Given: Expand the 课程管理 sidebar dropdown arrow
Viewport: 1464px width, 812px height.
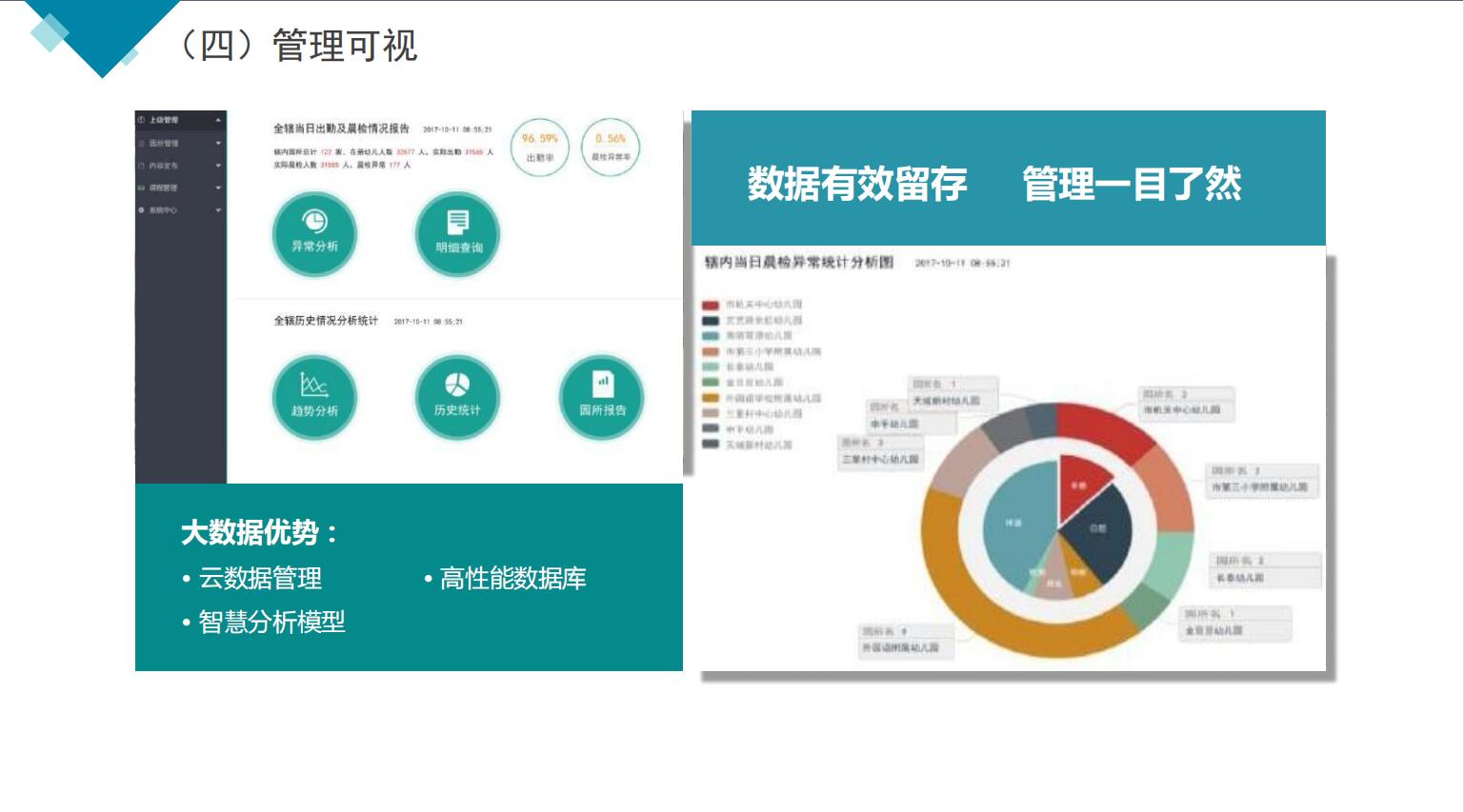Looking at the screenshot, I should pos(218,188).
